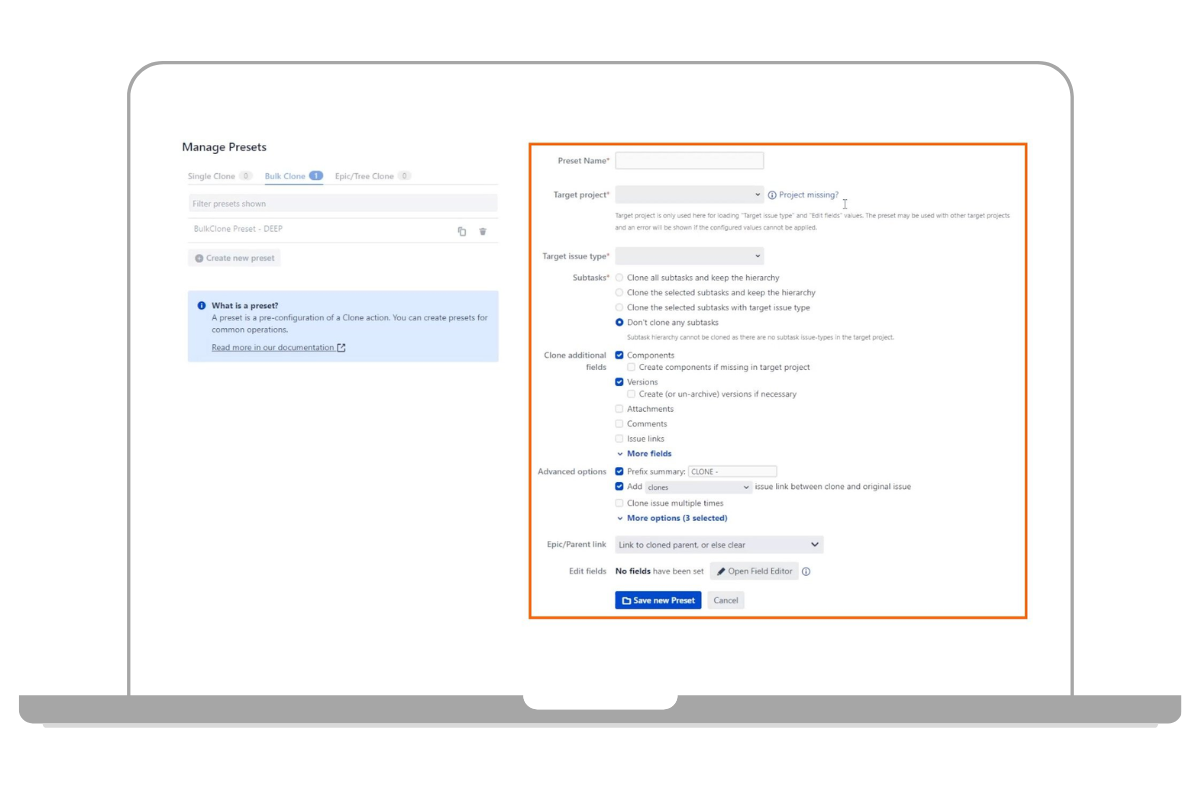Click into the Preset Name input field
Screen dimensions: 1200x790
[689, 161]
